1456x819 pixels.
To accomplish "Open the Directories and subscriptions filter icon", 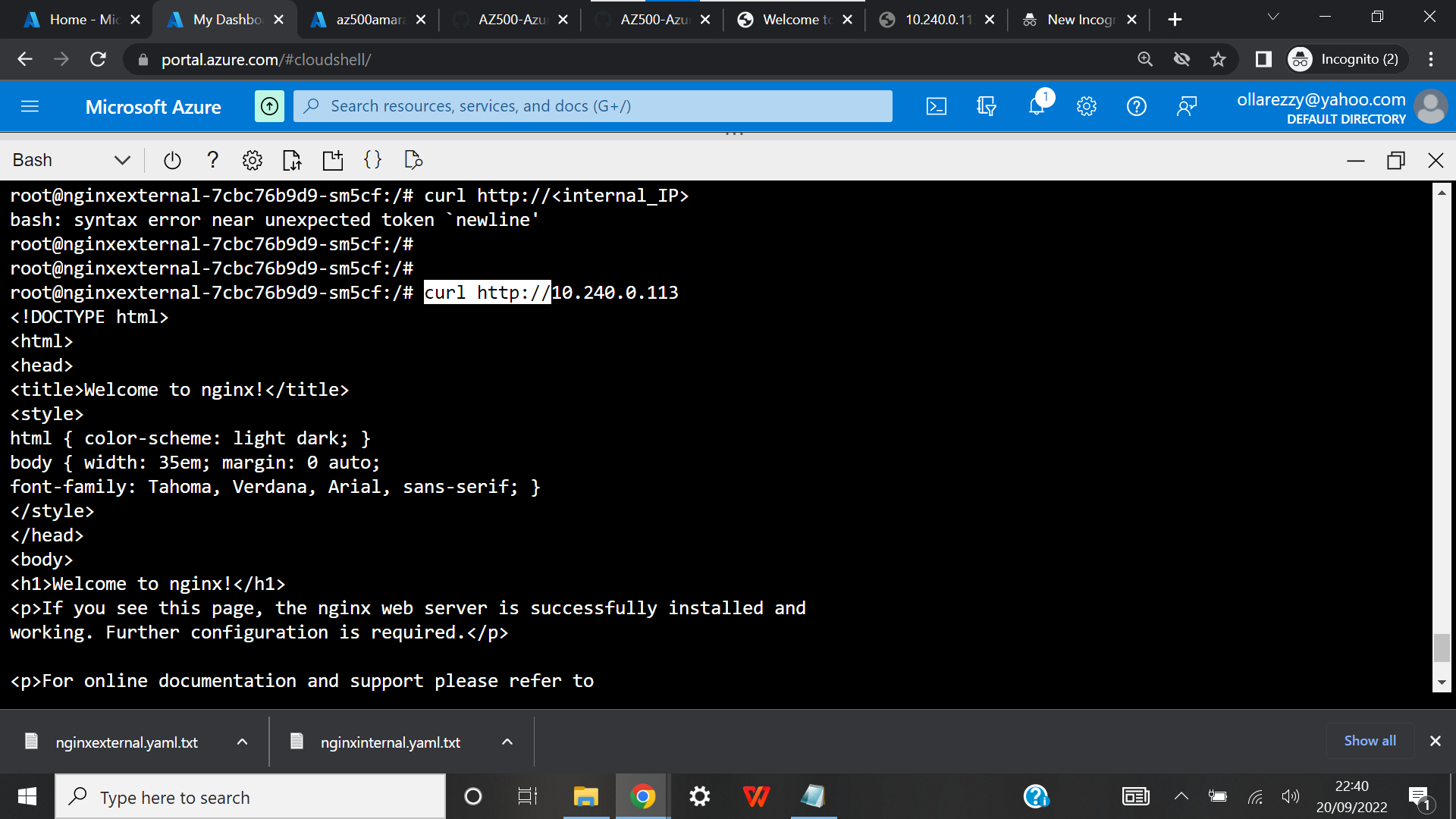I will [986, 106].
